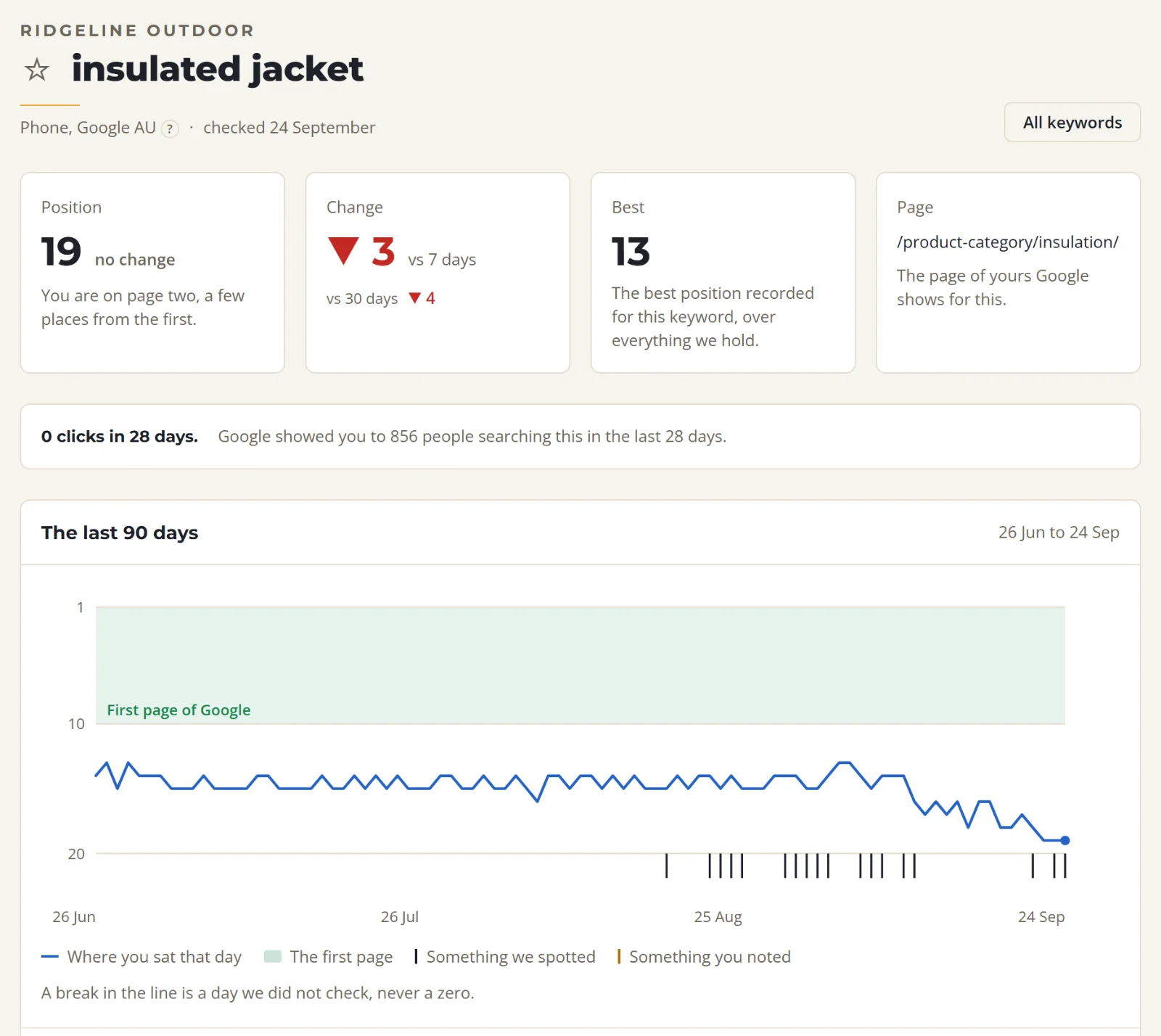The image size is (1161, 1036).
Task: Click the "Position" card title
Action: click(71, 207)
